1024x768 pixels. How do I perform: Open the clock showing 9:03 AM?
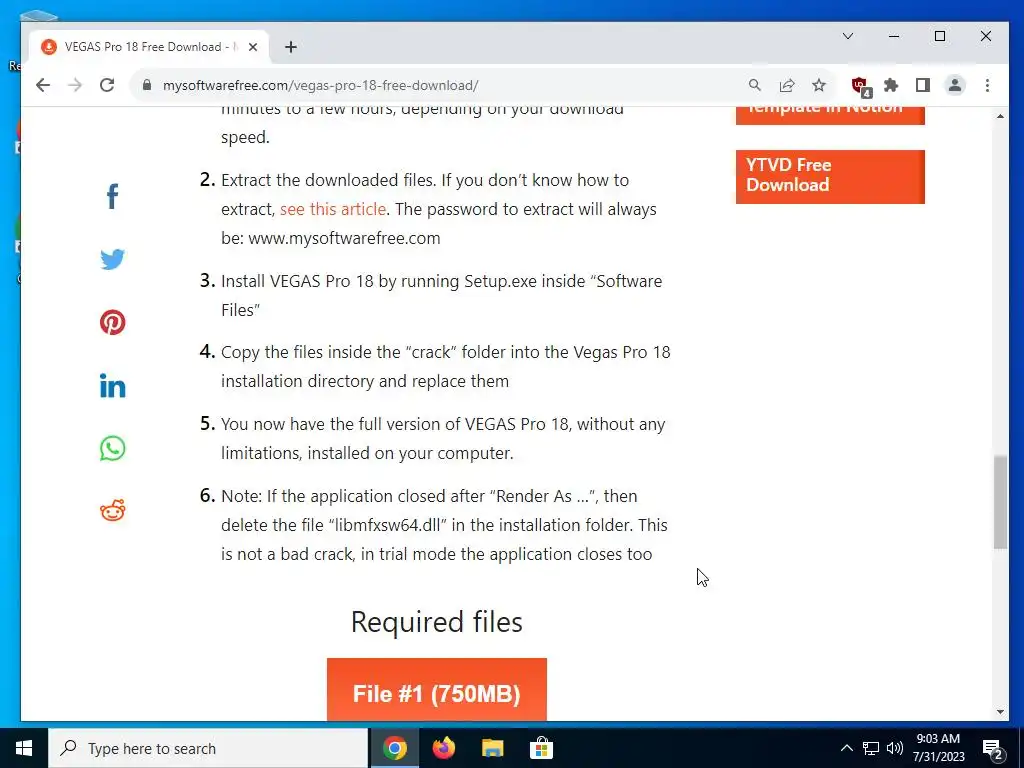[x=938, y=748]
